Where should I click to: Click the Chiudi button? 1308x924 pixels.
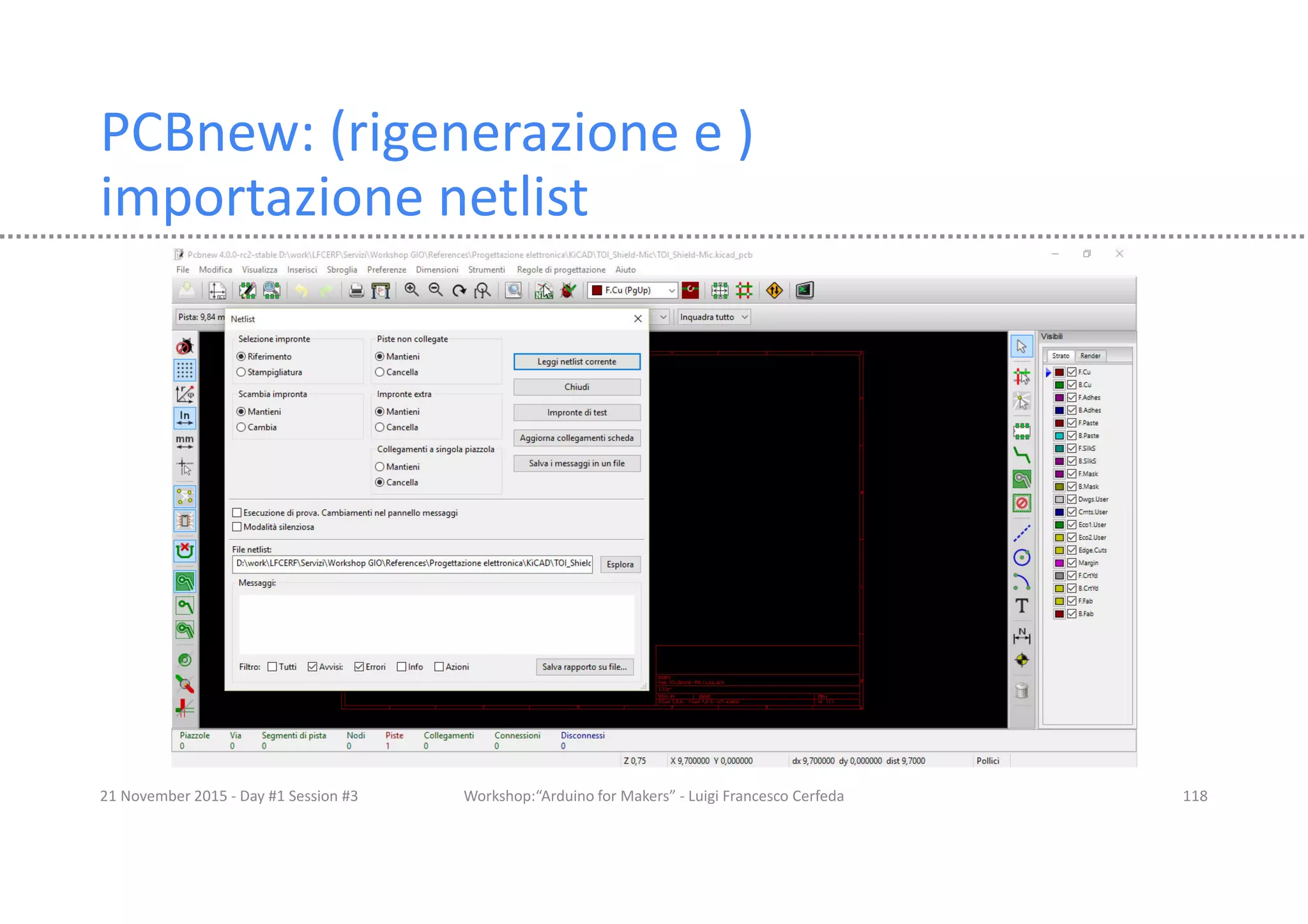[x=577, y=387]
